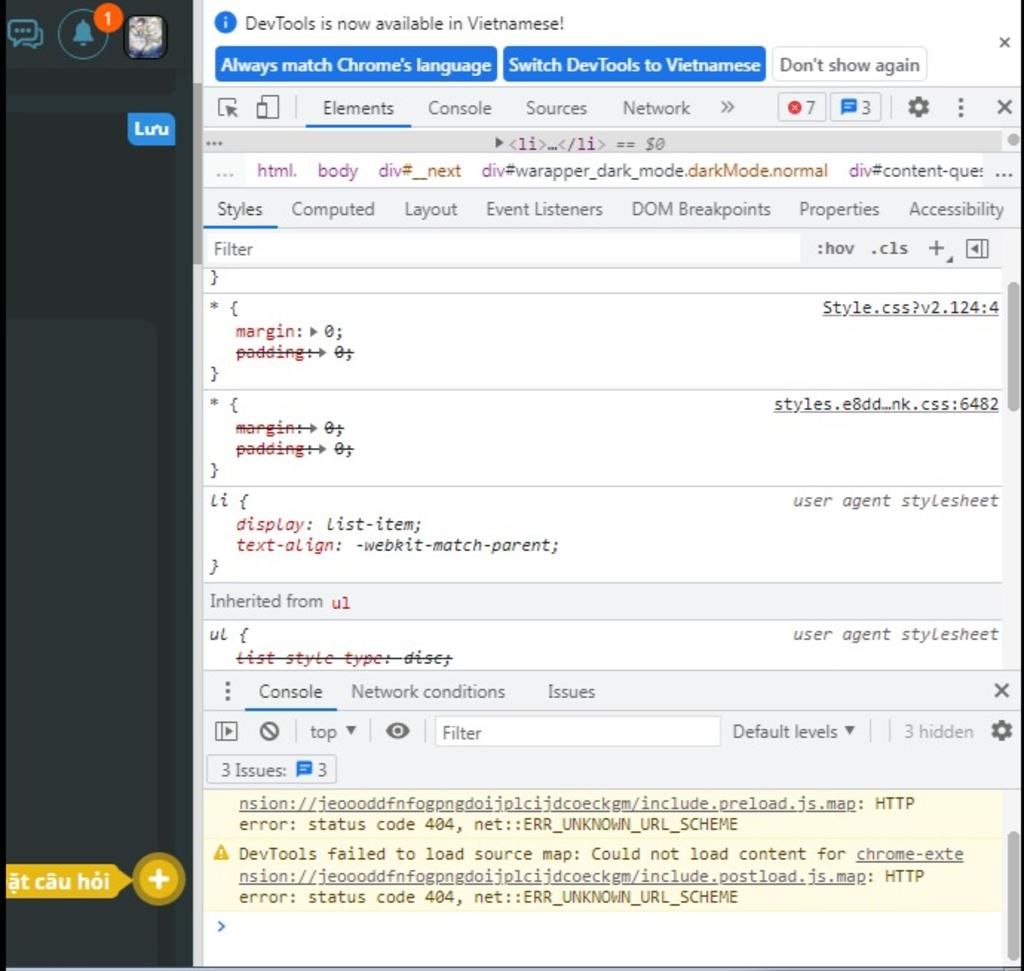The image size is (1024, 971).
Task: Close the DevTools panel
Action: (x=1004, y=107)
